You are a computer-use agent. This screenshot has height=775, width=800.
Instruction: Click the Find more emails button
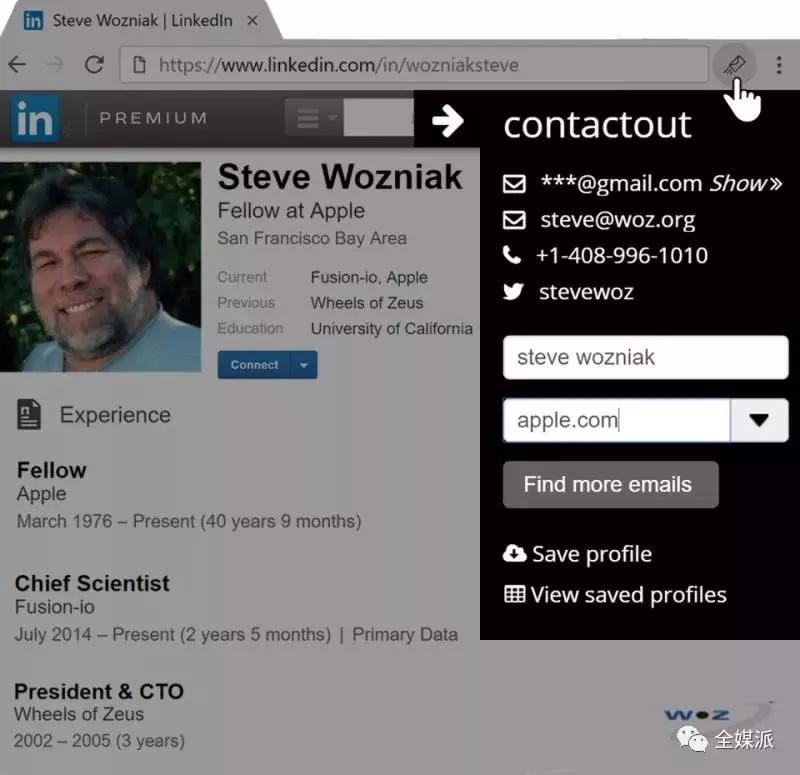pyautogui.click(x=611, y=484)
